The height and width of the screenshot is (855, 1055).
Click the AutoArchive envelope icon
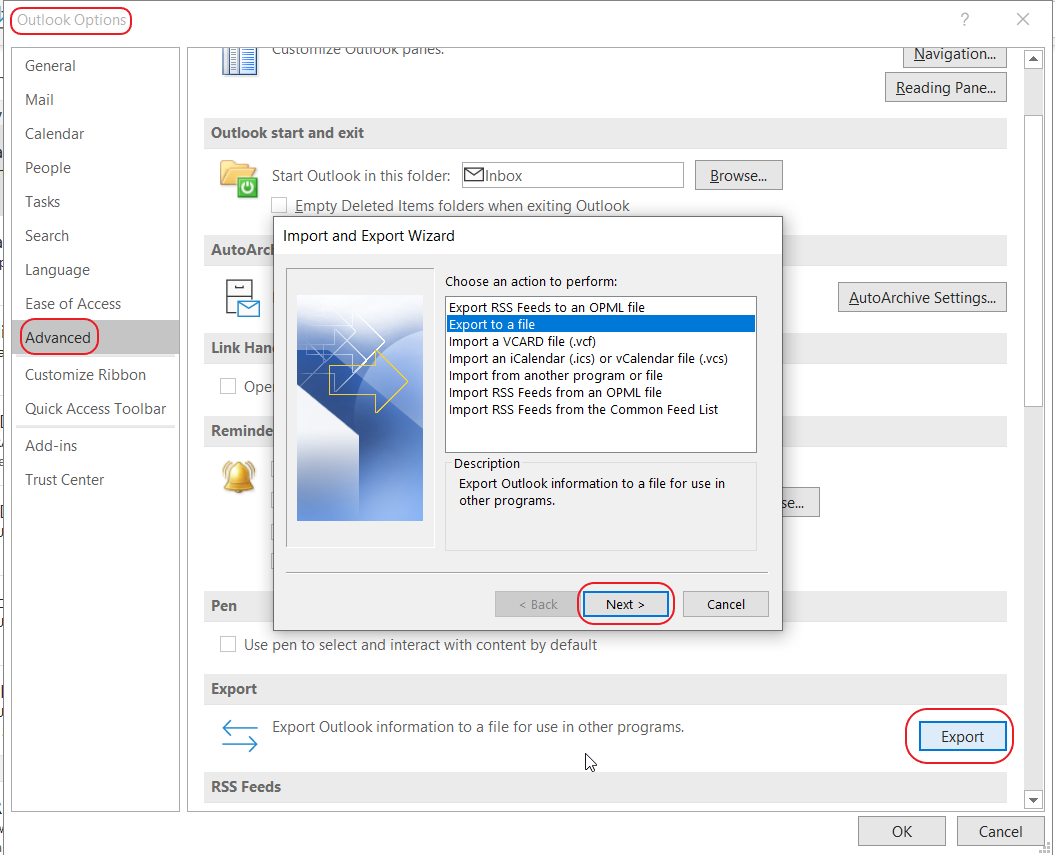tap(240, 297)
